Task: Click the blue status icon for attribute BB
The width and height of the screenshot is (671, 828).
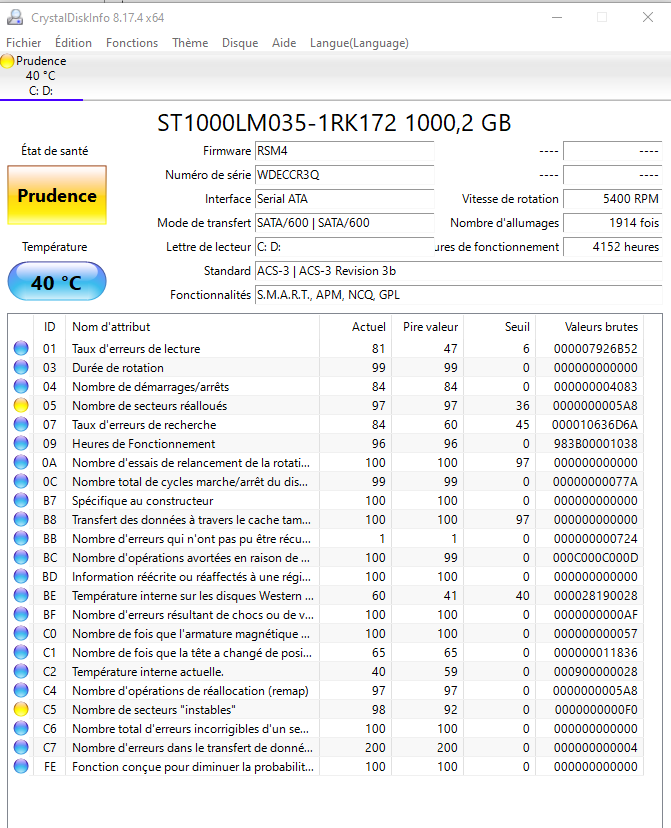Action: click(21, 538)
